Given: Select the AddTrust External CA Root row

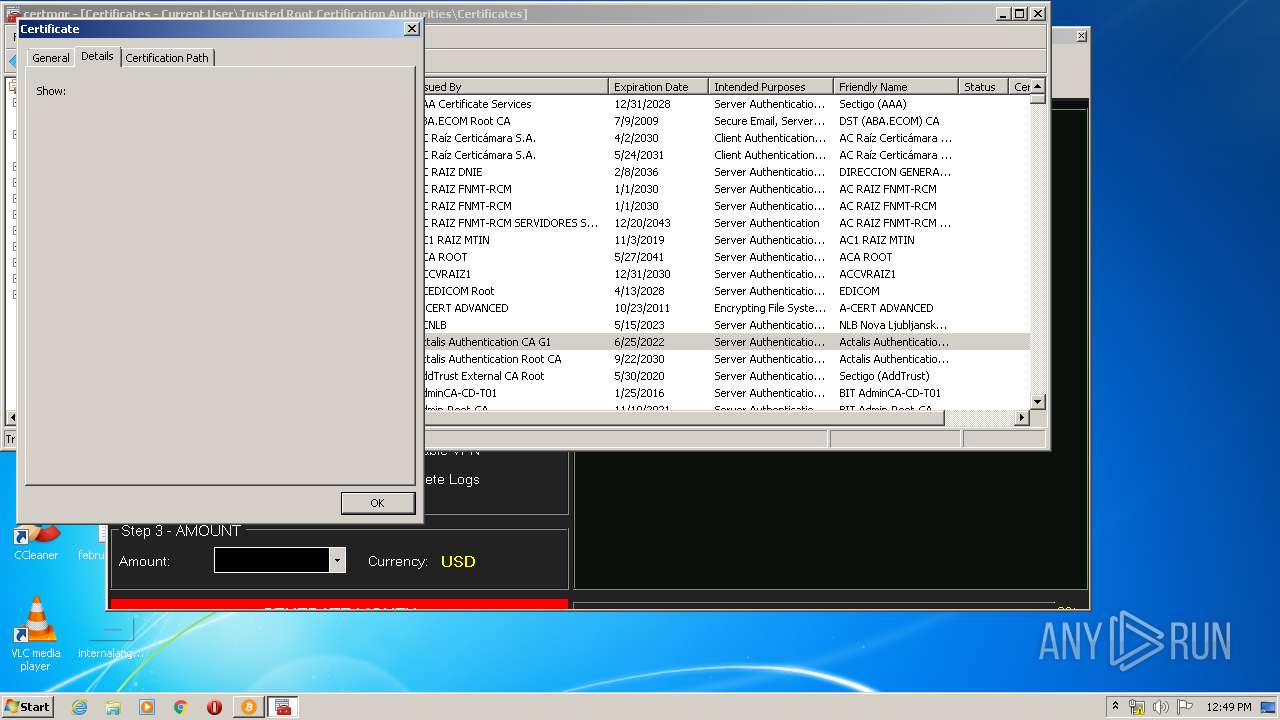Looking at the screenshot, I should pos(725,376).
